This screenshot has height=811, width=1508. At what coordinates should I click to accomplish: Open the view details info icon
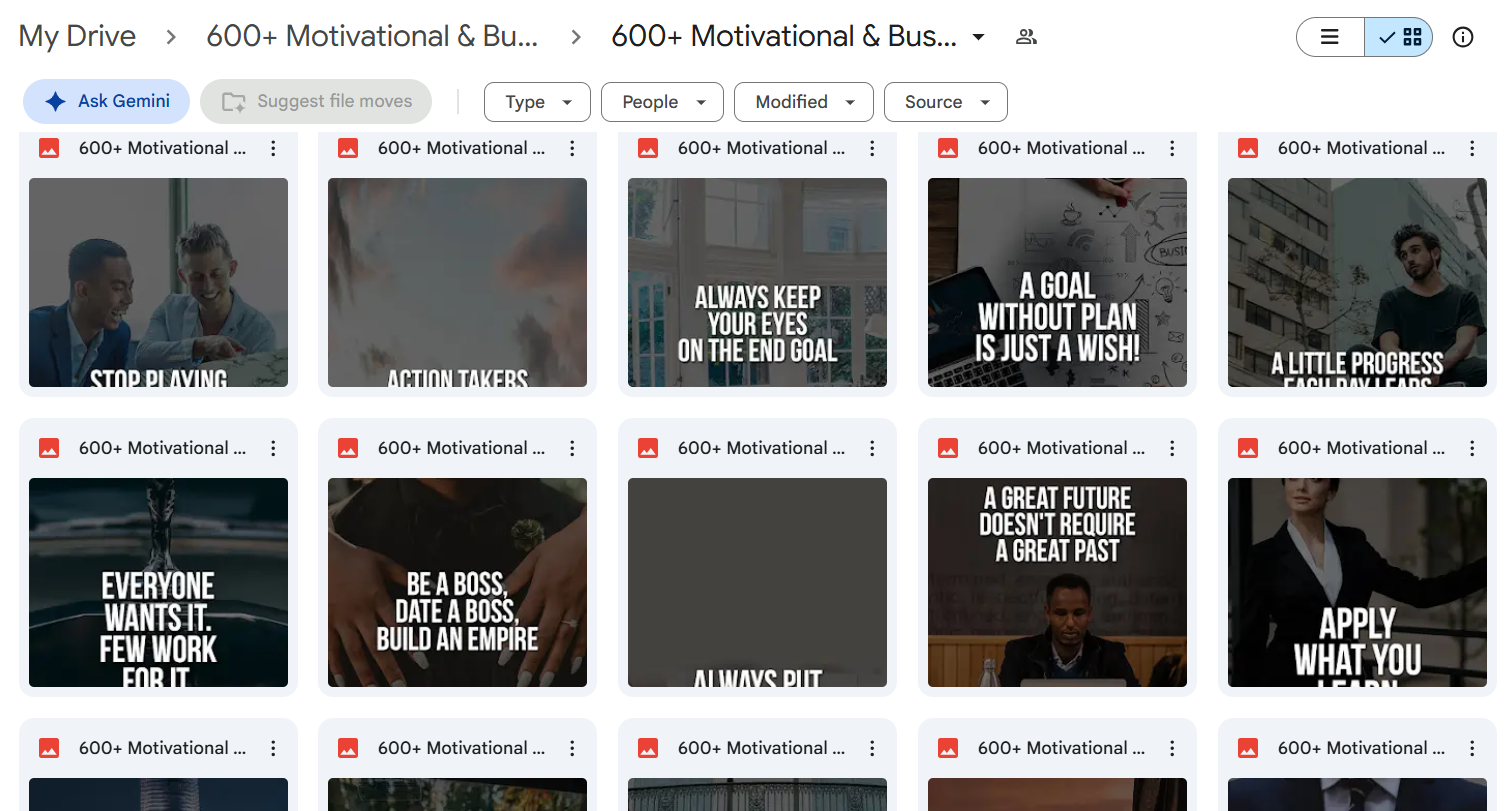click(1463, 38)
